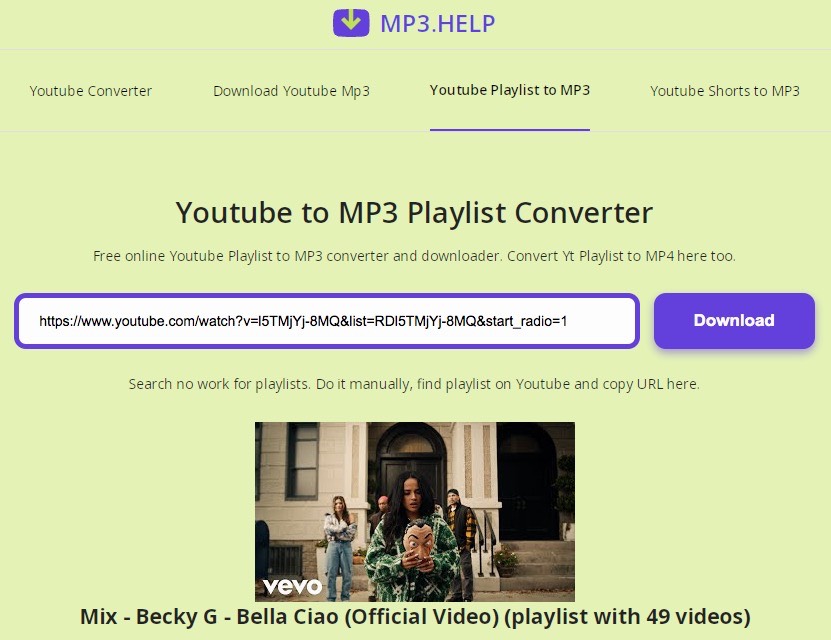This screenshot has height=640, width=831.
Task: Click the Becky G Bella Ciao video thumbnail
Action: pyautogui.click(x=415, y=511)
